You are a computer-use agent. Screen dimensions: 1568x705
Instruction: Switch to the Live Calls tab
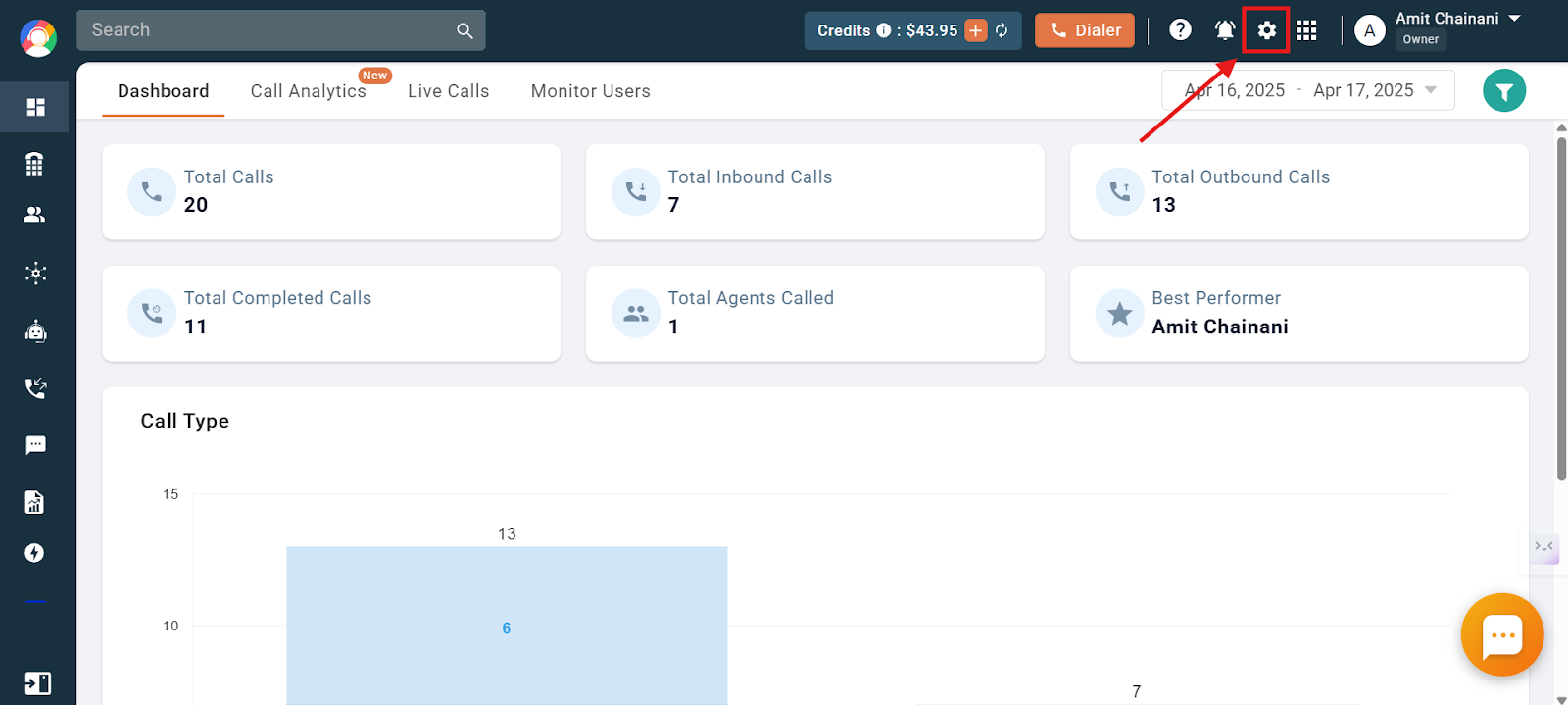448,91
